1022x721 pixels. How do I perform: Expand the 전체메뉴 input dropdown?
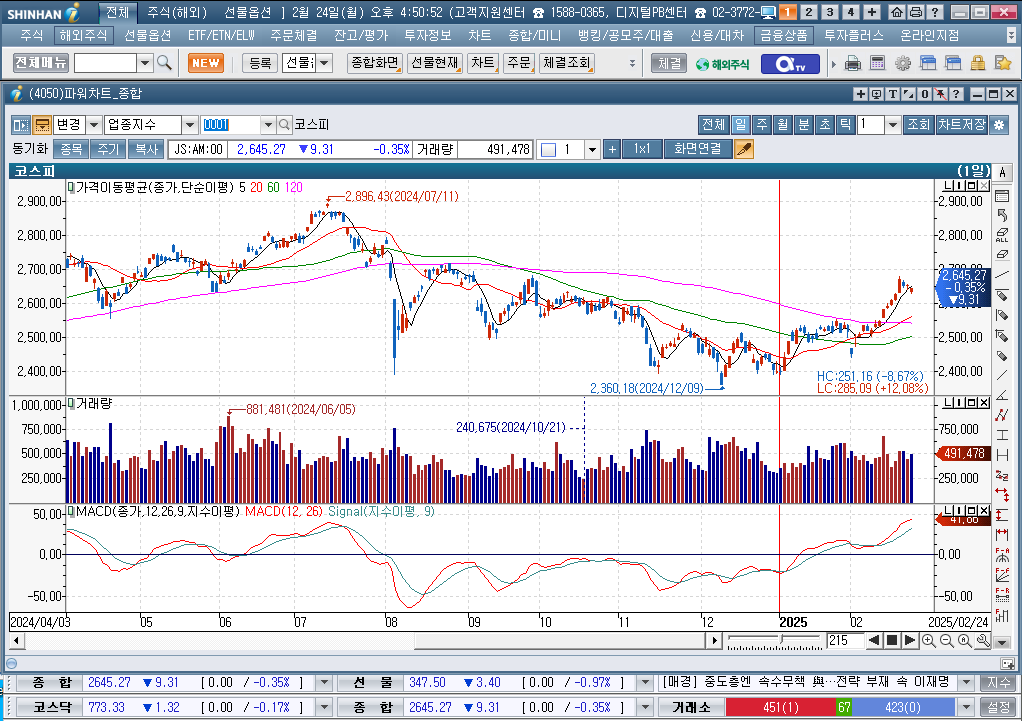tap(145, 63)
